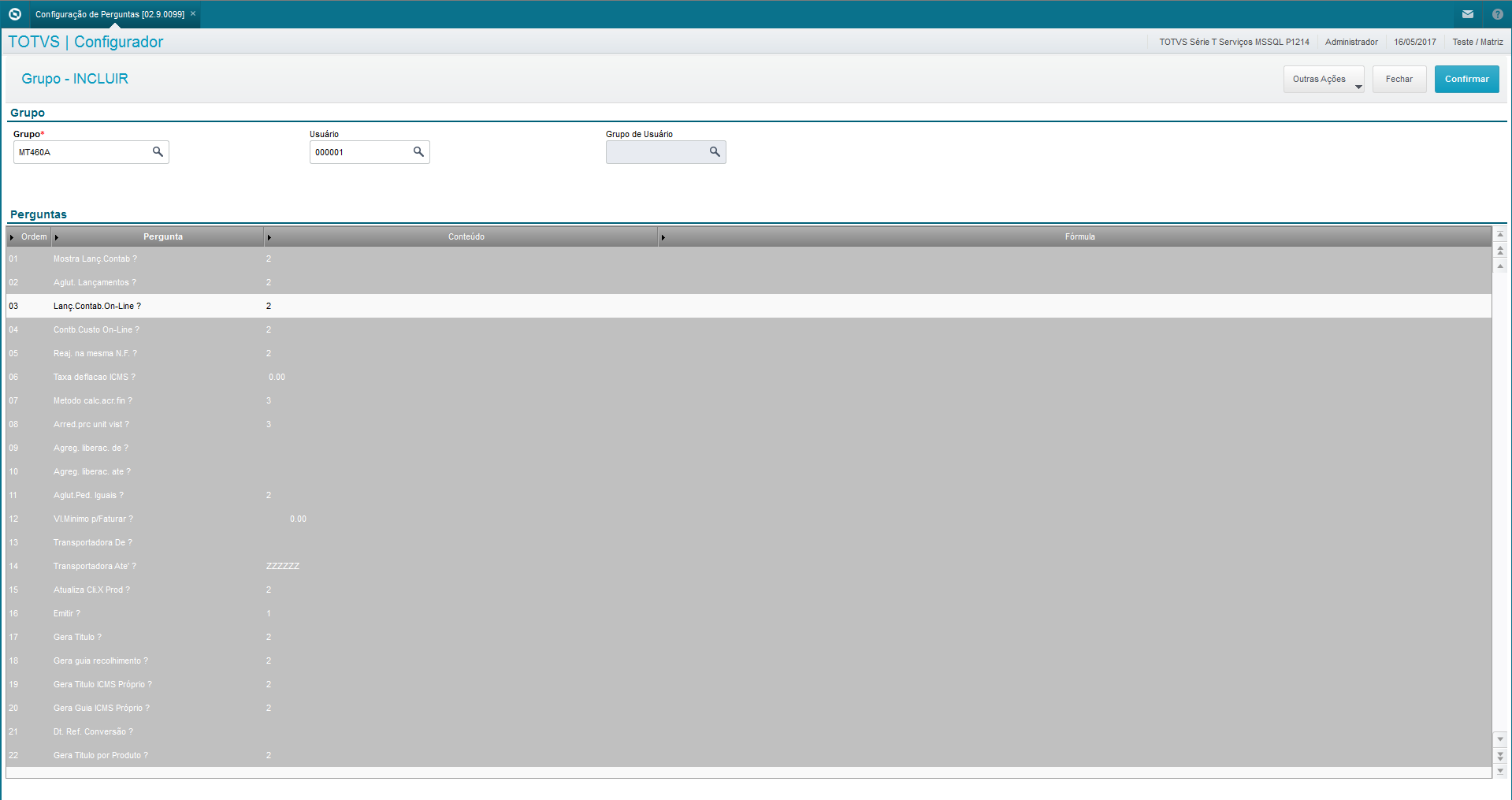1512x800 pixels.
Task: Click the 0.00 value for Vl.Minimo p/Faturar
Action: click(x=298, y=519)
